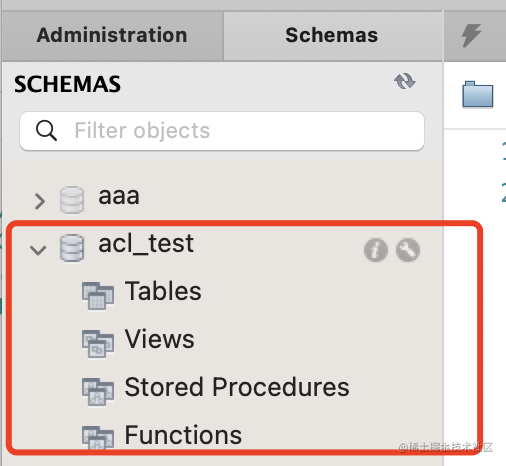Click the database icon next to aaa
This screenshot has height=466, width=506.
[x=72, y=200]
